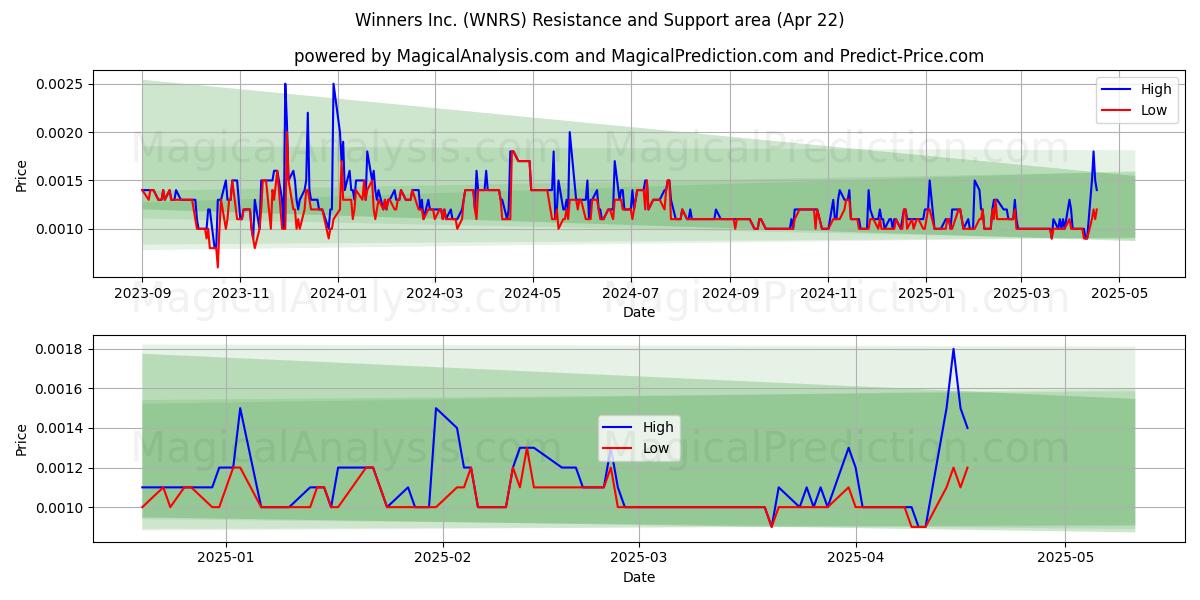The width and height of the screenshot is (1200, 600).
Task: Click the '0.0020' y-axis tick in the top chart
Action: point(60,132)
